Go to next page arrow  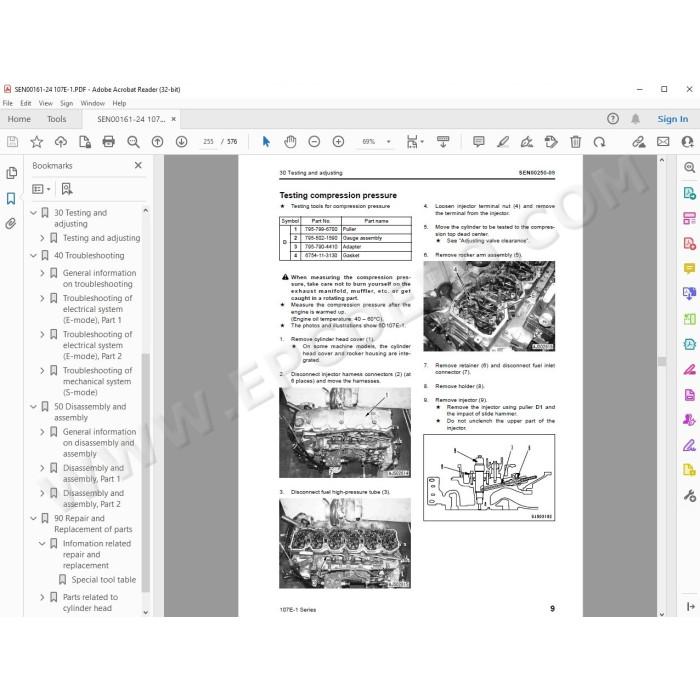tap(181, 142)
